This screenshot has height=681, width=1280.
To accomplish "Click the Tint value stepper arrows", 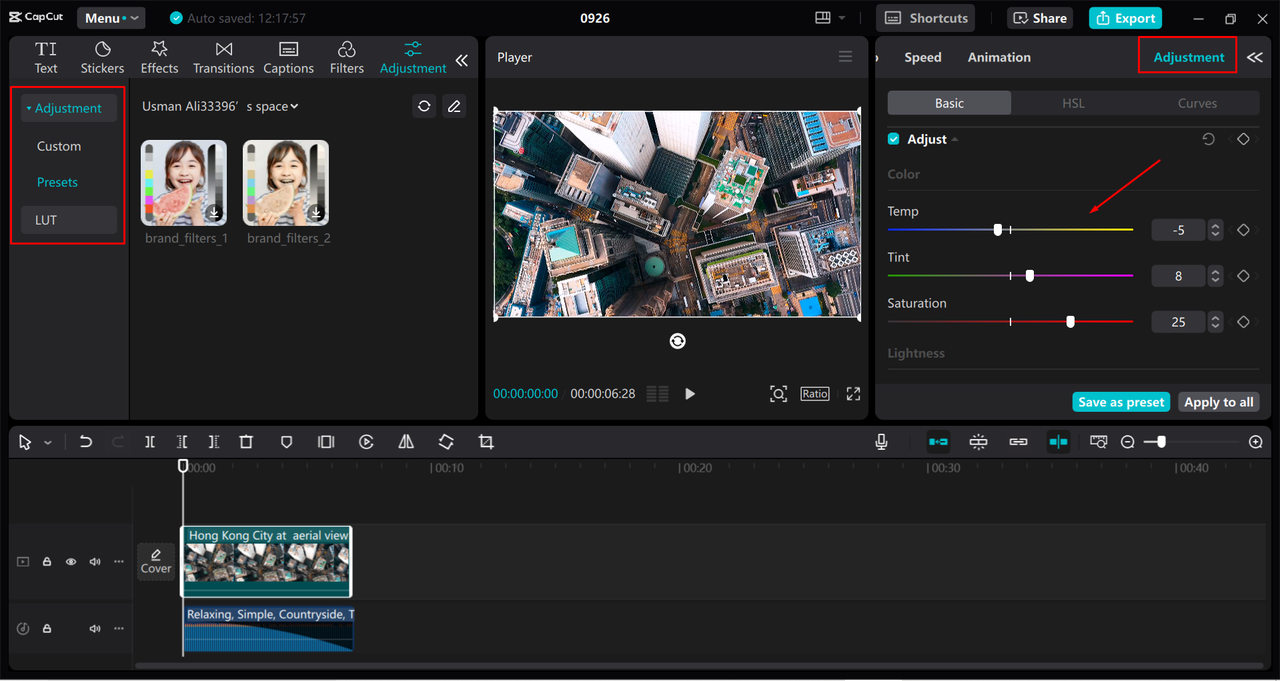I will pyautogui.click(x=1215, y=276).
